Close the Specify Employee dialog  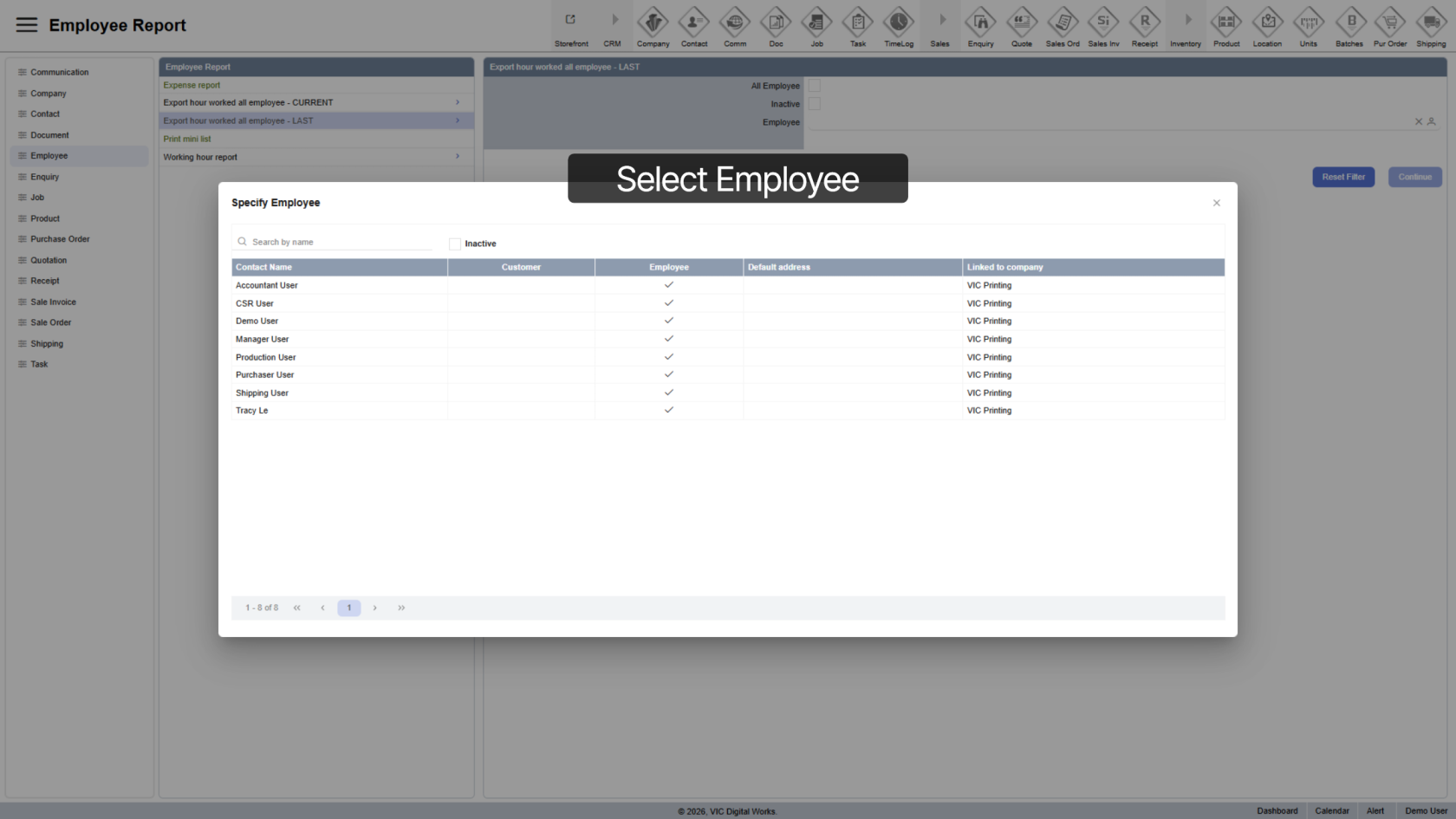pos(1216,203)
